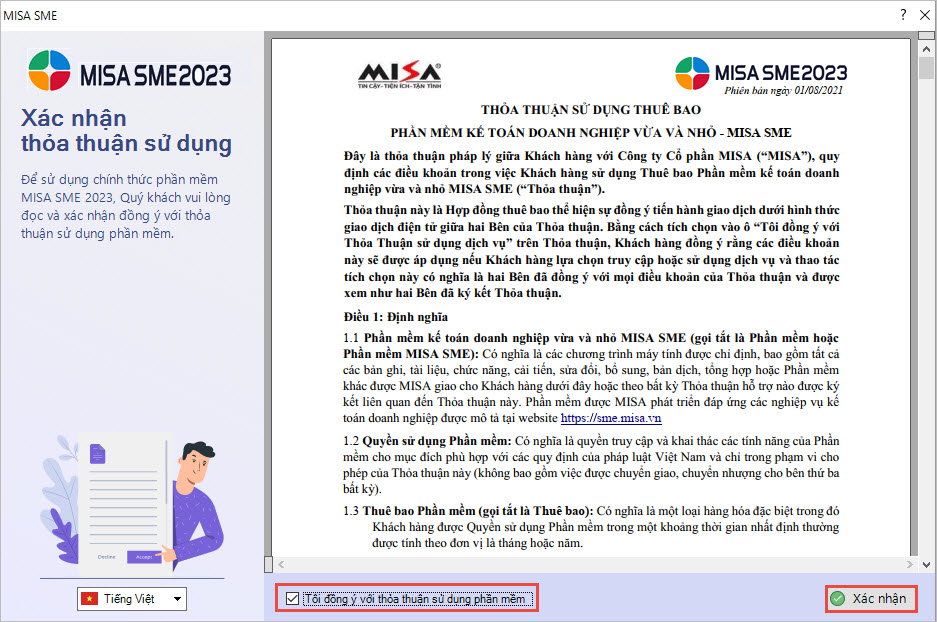The image size is (937, 622).
Task: Click the Vietnam flag icon in language selector
Action: click(90, 599)
